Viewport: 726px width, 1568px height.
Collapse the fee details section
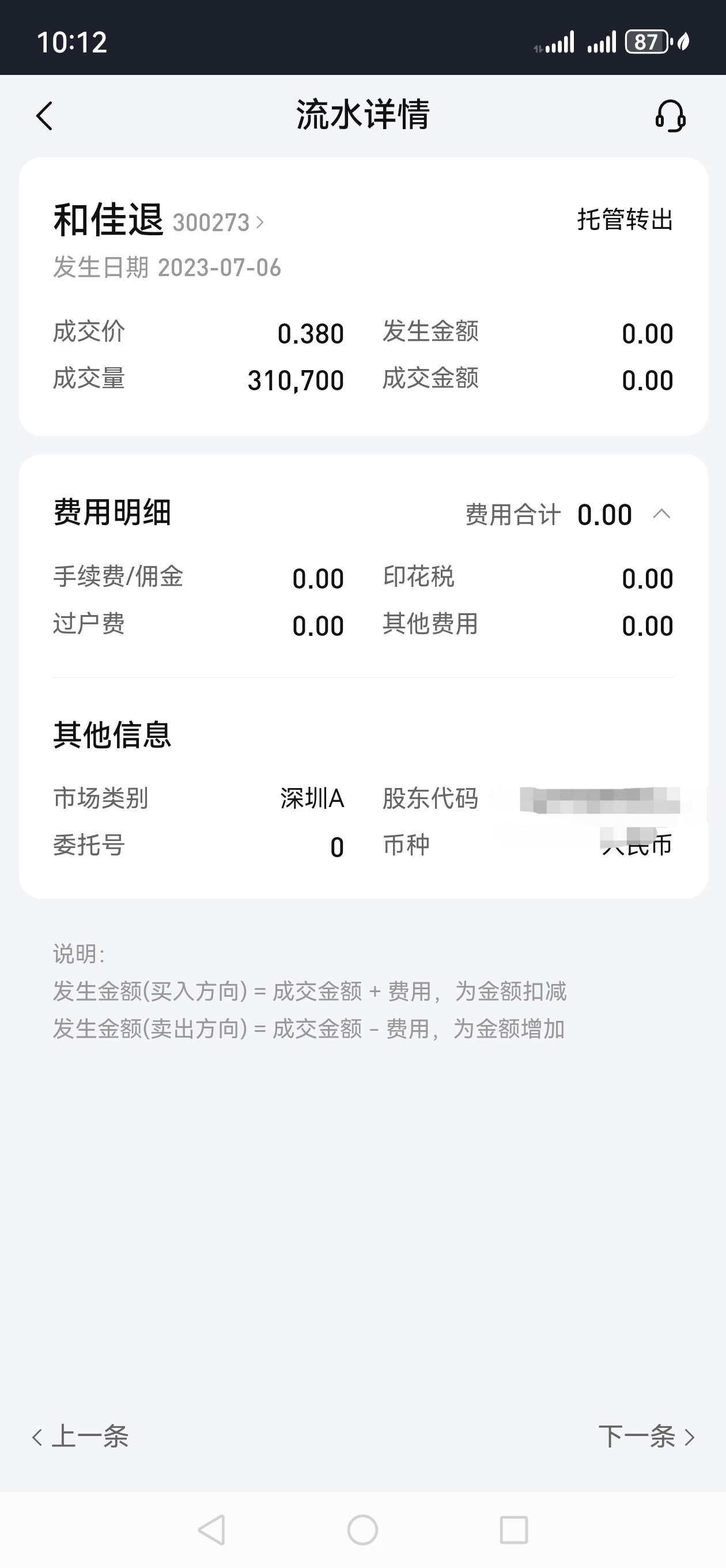click(661, 514)
